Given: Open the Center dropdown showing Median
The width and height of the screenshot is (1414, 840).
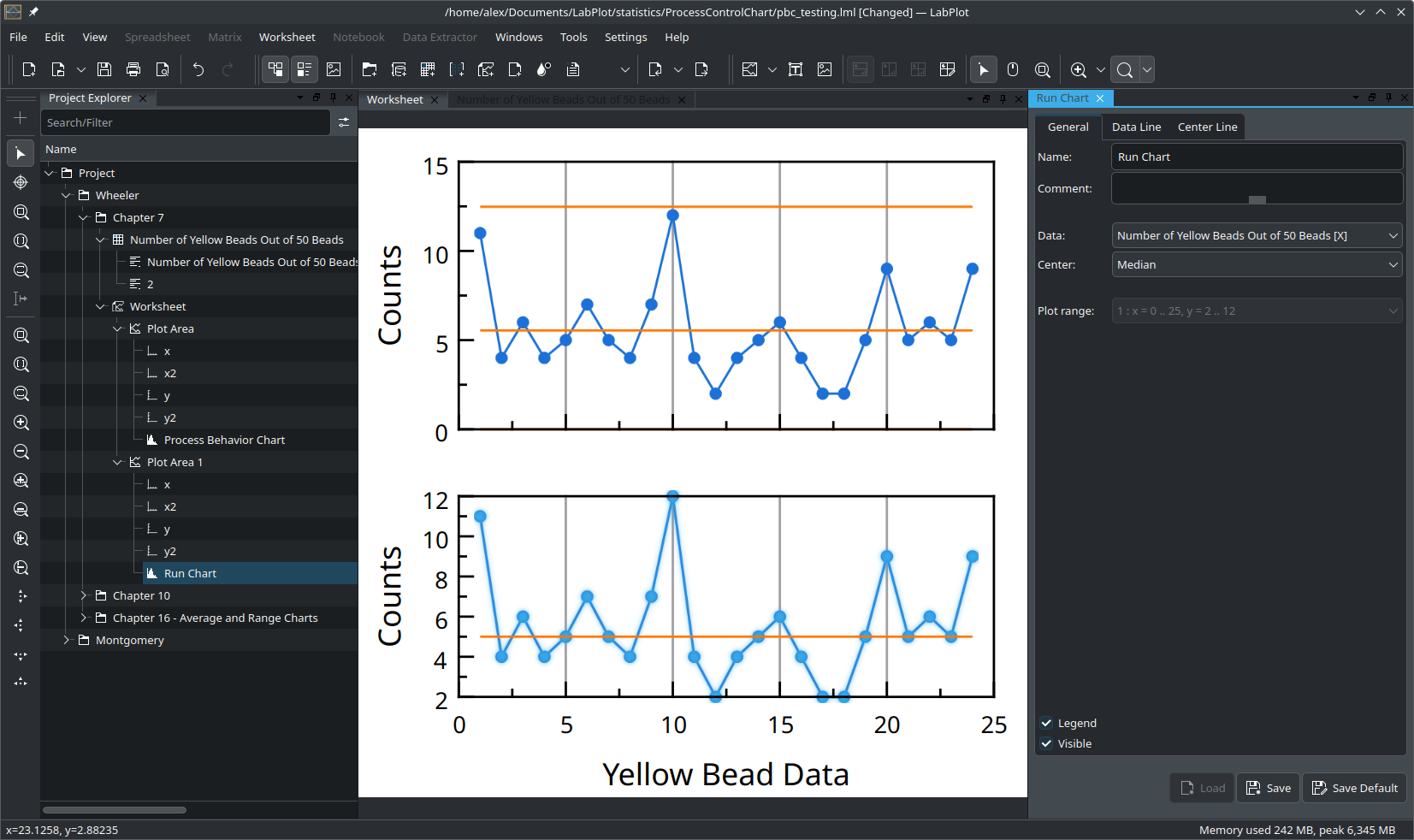Looking at the screenshot, I should click(x=1257, y=264).
